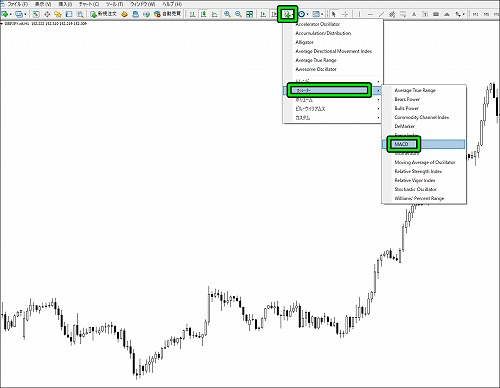Screen dimensions: 500x388
Task: Choose Average Directional Movement Index
Action: point(333,51)
